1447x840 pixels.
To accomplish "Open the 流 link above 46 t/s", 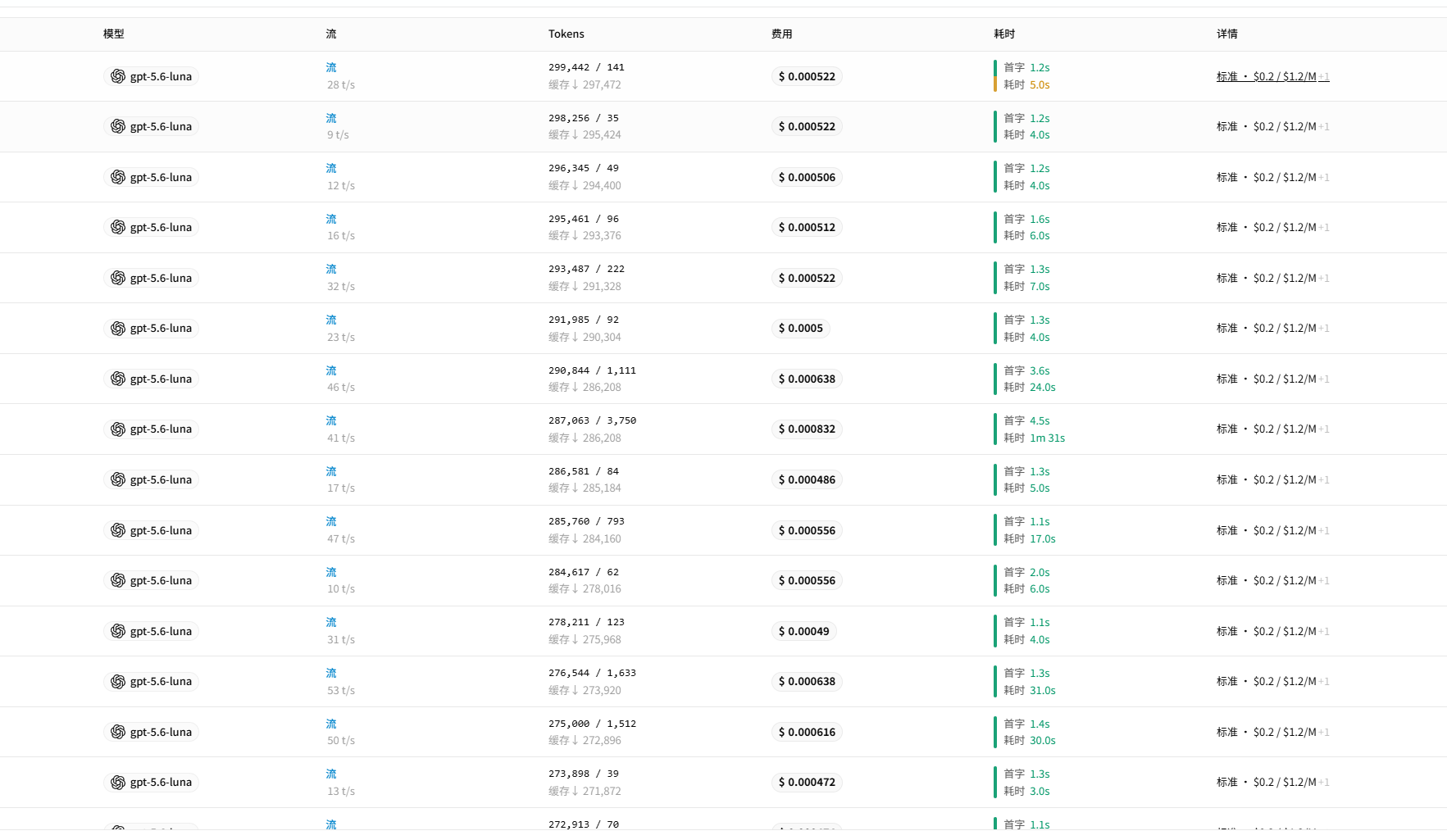I will pyautogui.click(x=331, y=370).
